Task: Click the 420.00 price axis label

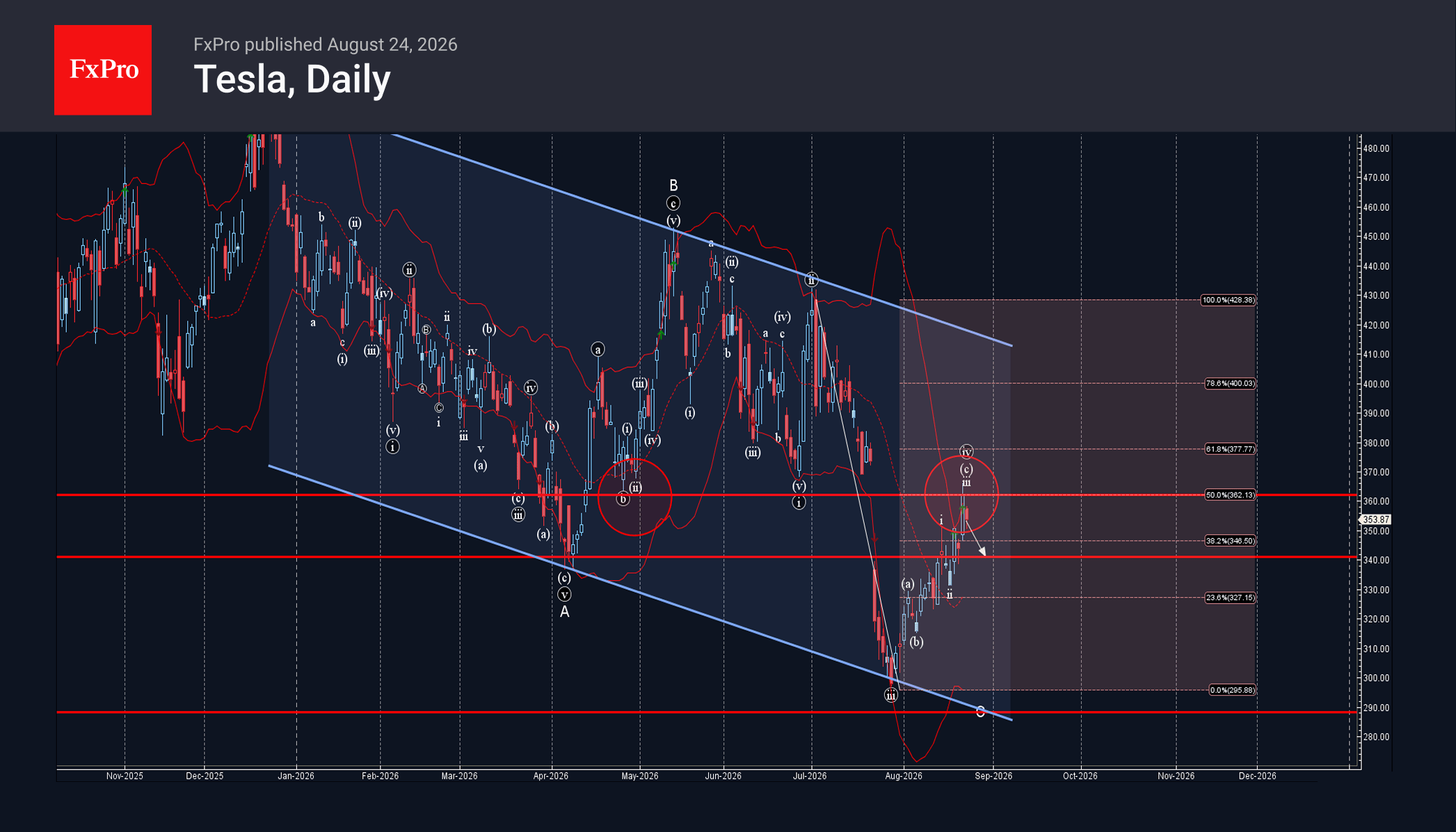Action: click(1376, 326)
